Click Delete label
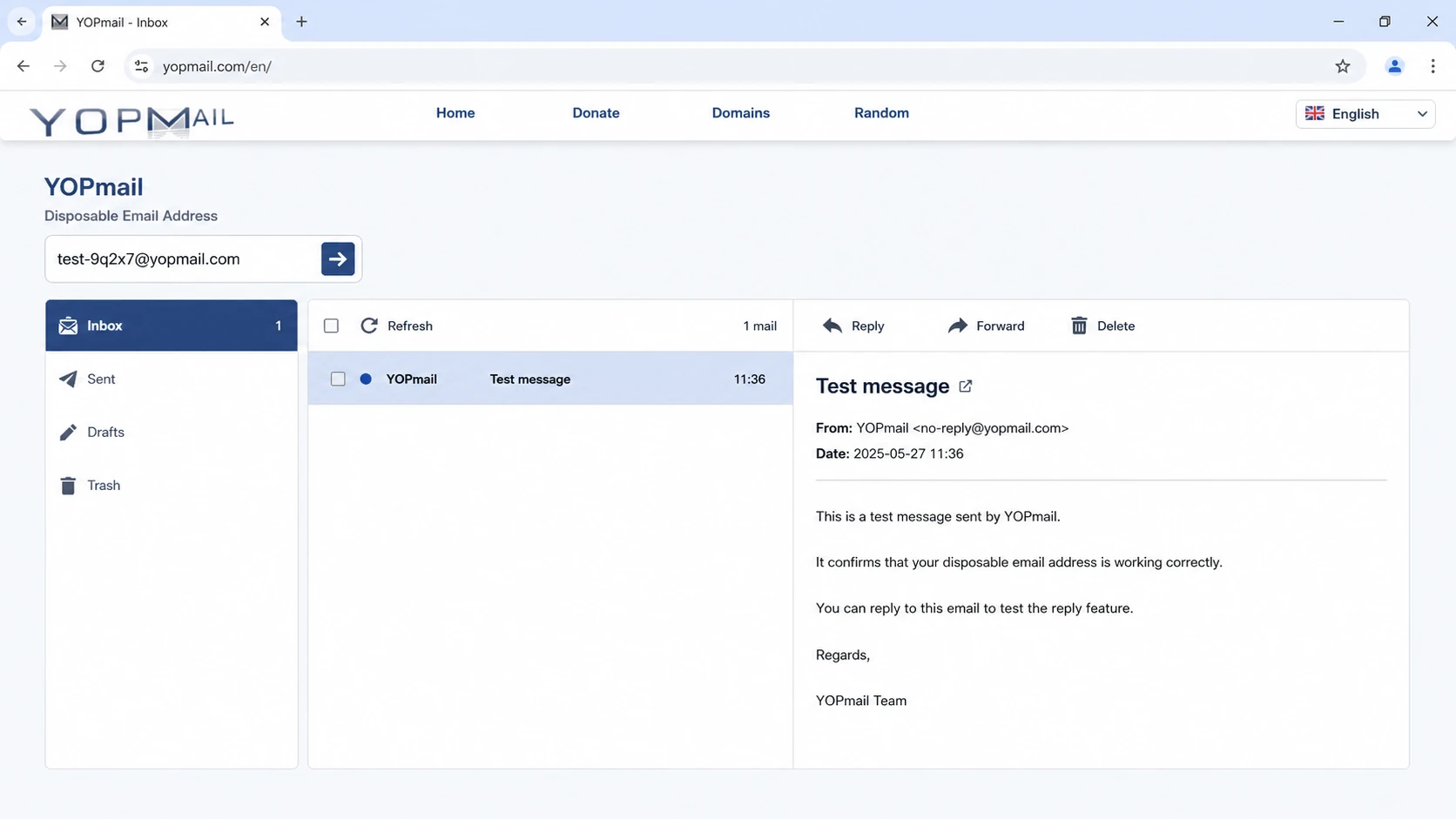 pos(1116,326)
